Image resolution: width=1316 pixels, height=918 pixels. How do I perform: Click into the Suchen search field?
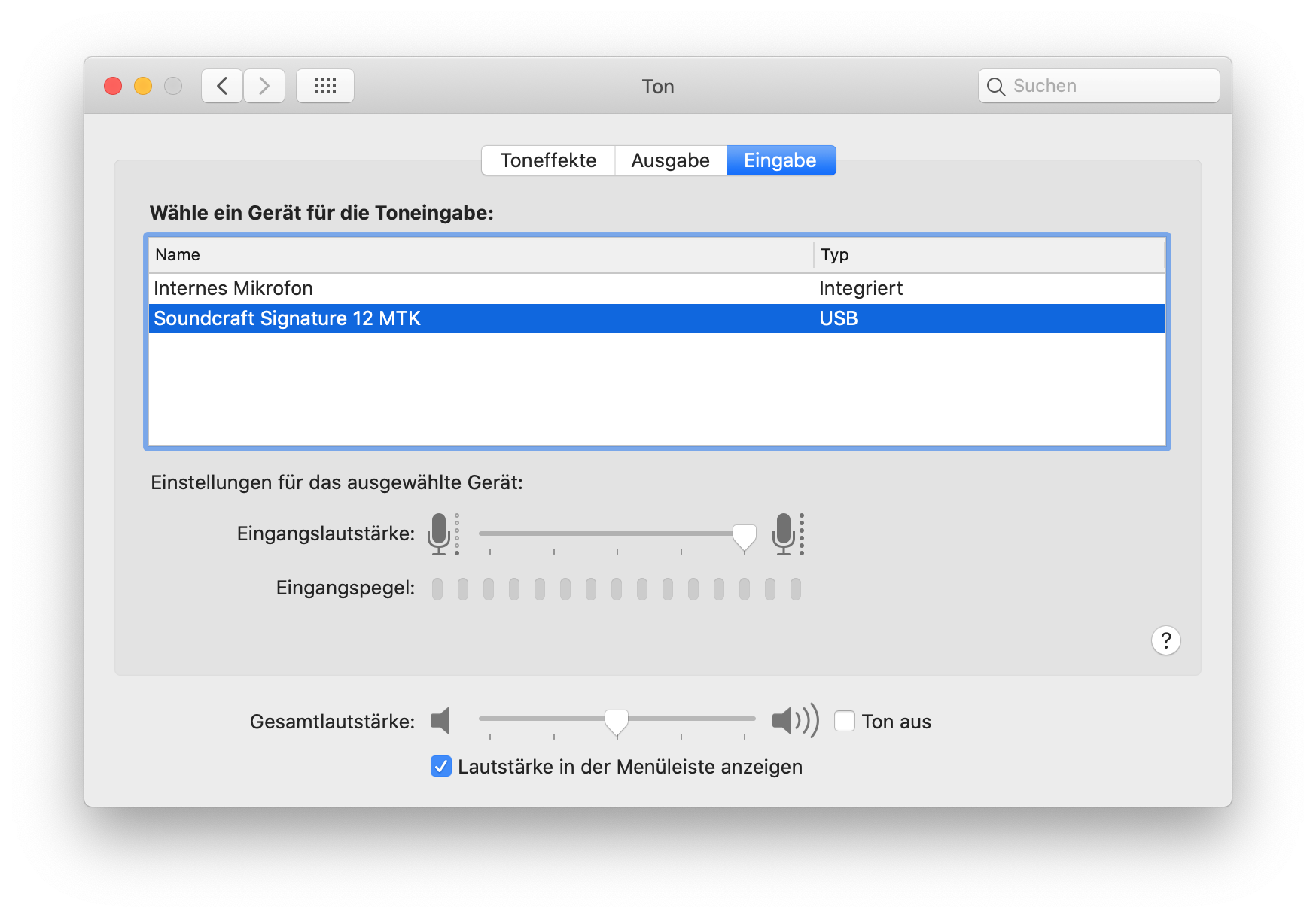point(1107,86)
